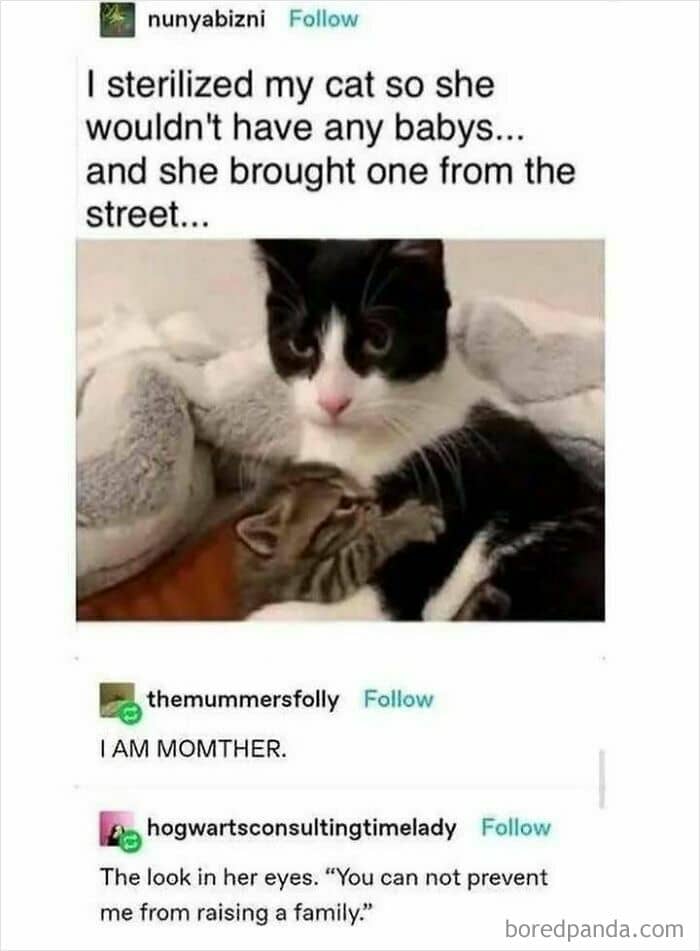Screen dimensions: 700x951
Task: Click reblog badge on themummersfolly's avatar
Action: pos(128,713)
